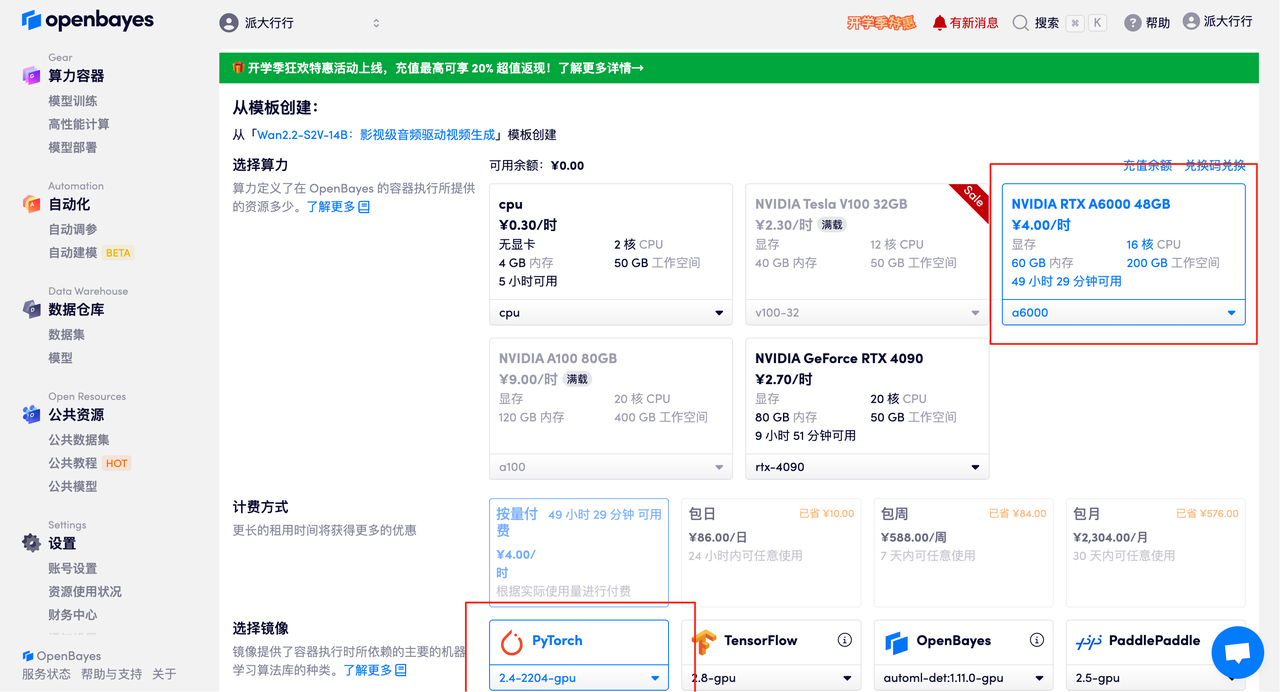1280x692 pixels.
Task: Click the 有新消息 notification link
Action: (x=974, y=23)
